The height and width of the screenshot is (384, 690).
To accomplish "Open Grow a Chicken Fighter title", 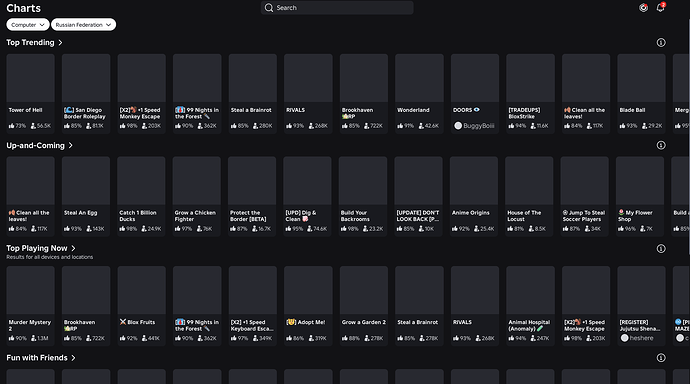I will coord(195,216).
